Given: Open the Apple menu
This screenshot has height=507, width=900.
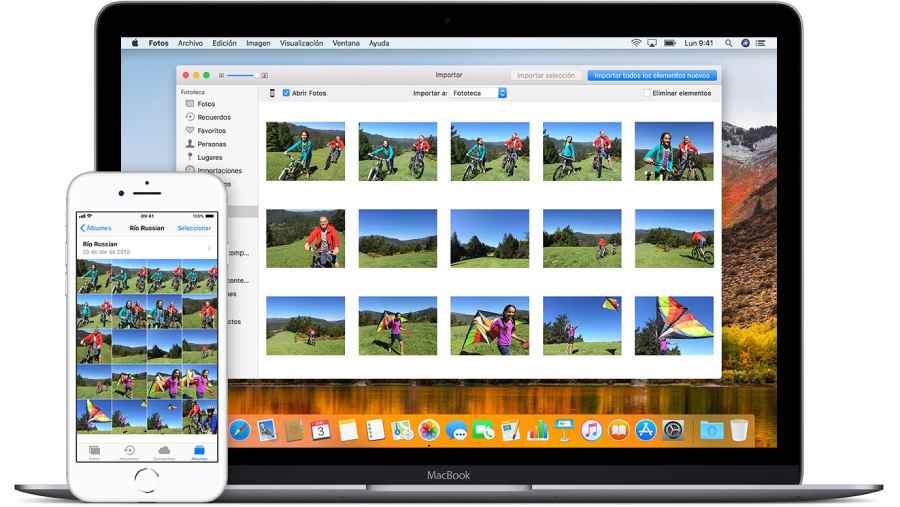Looking at the screenshot, I should tap(135, 43).
